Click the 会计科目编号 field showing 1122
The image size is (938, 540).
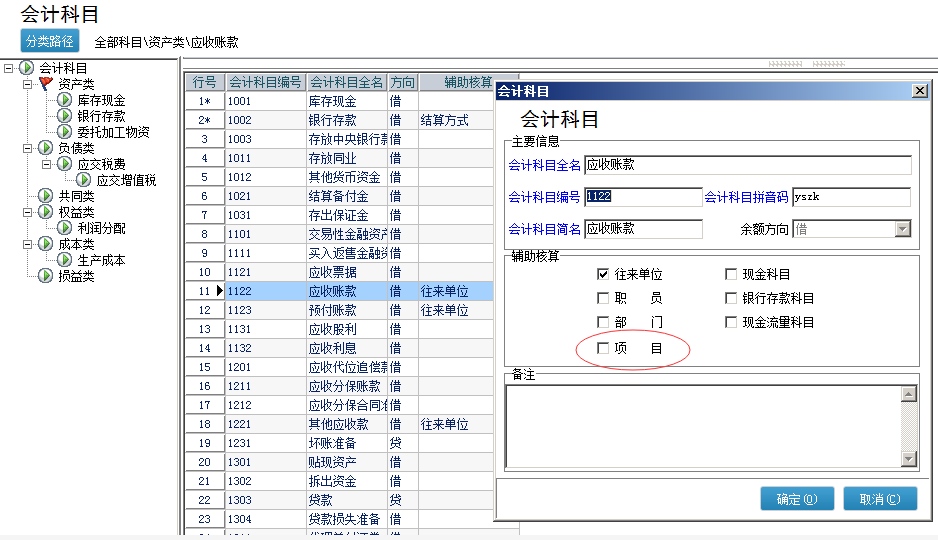(643, 197)
